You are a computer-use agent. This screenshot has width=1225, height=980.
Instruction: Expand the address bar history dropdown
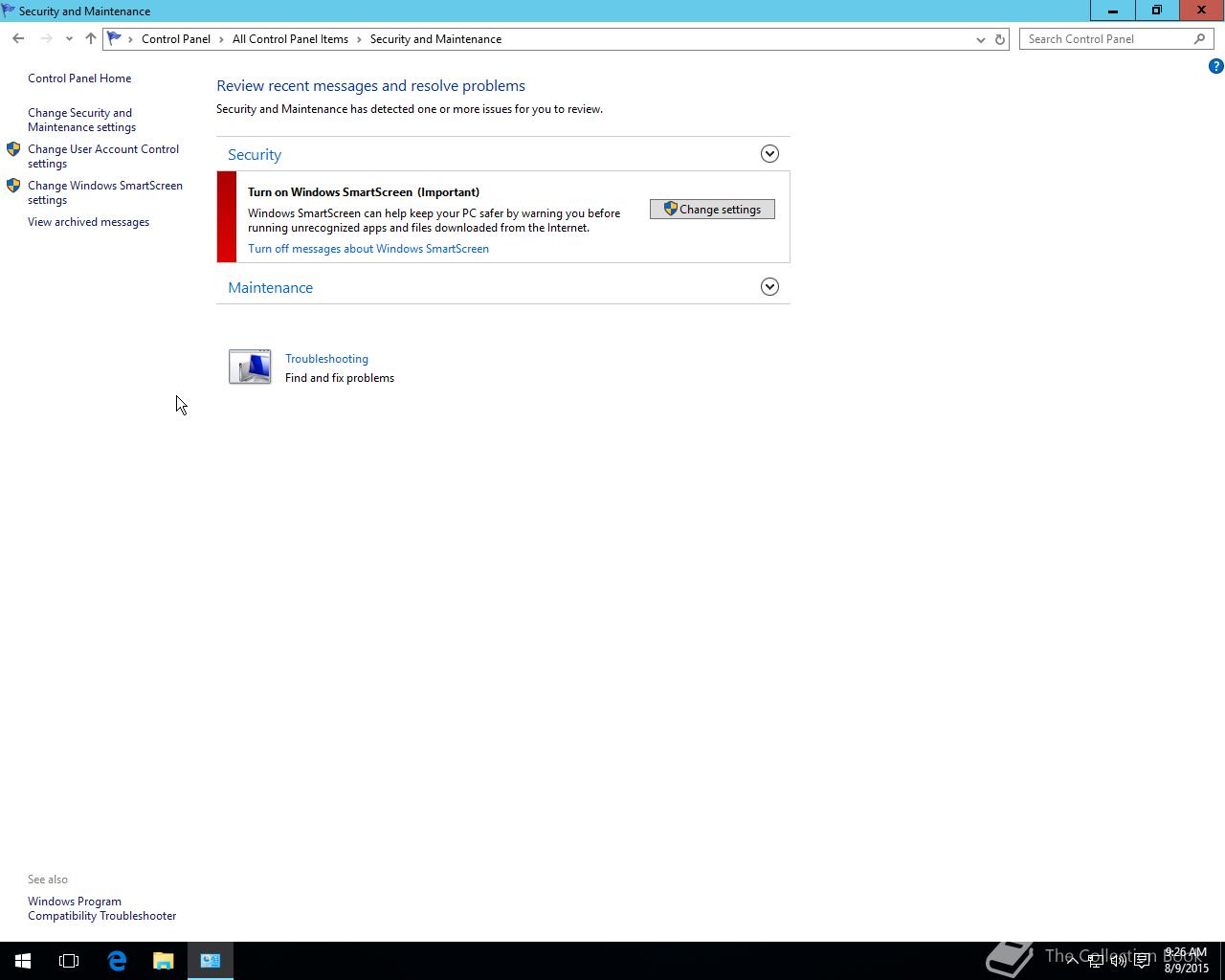(x=980, y=39)
